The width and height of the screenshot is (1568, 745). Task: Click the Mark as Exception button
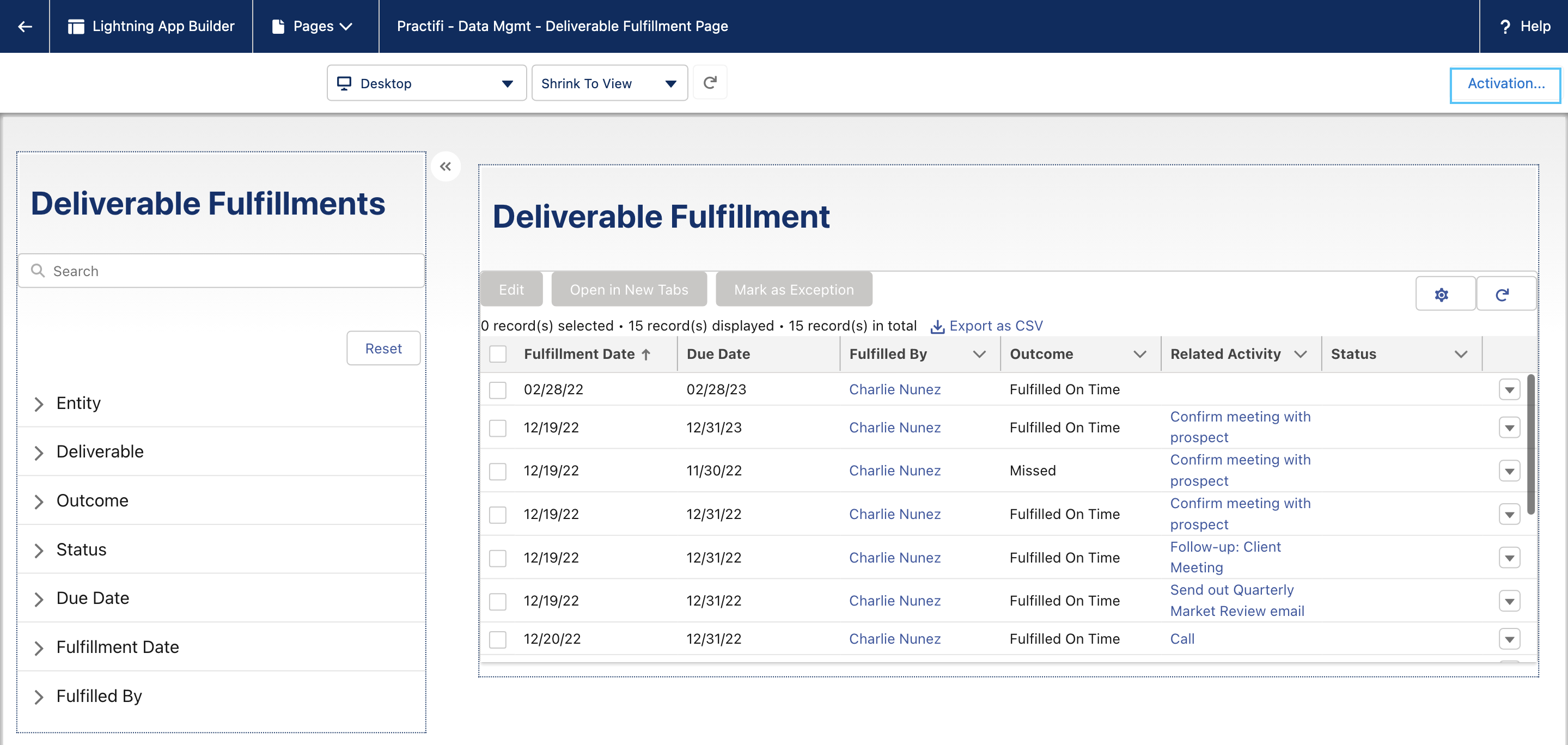pos(794,290)
